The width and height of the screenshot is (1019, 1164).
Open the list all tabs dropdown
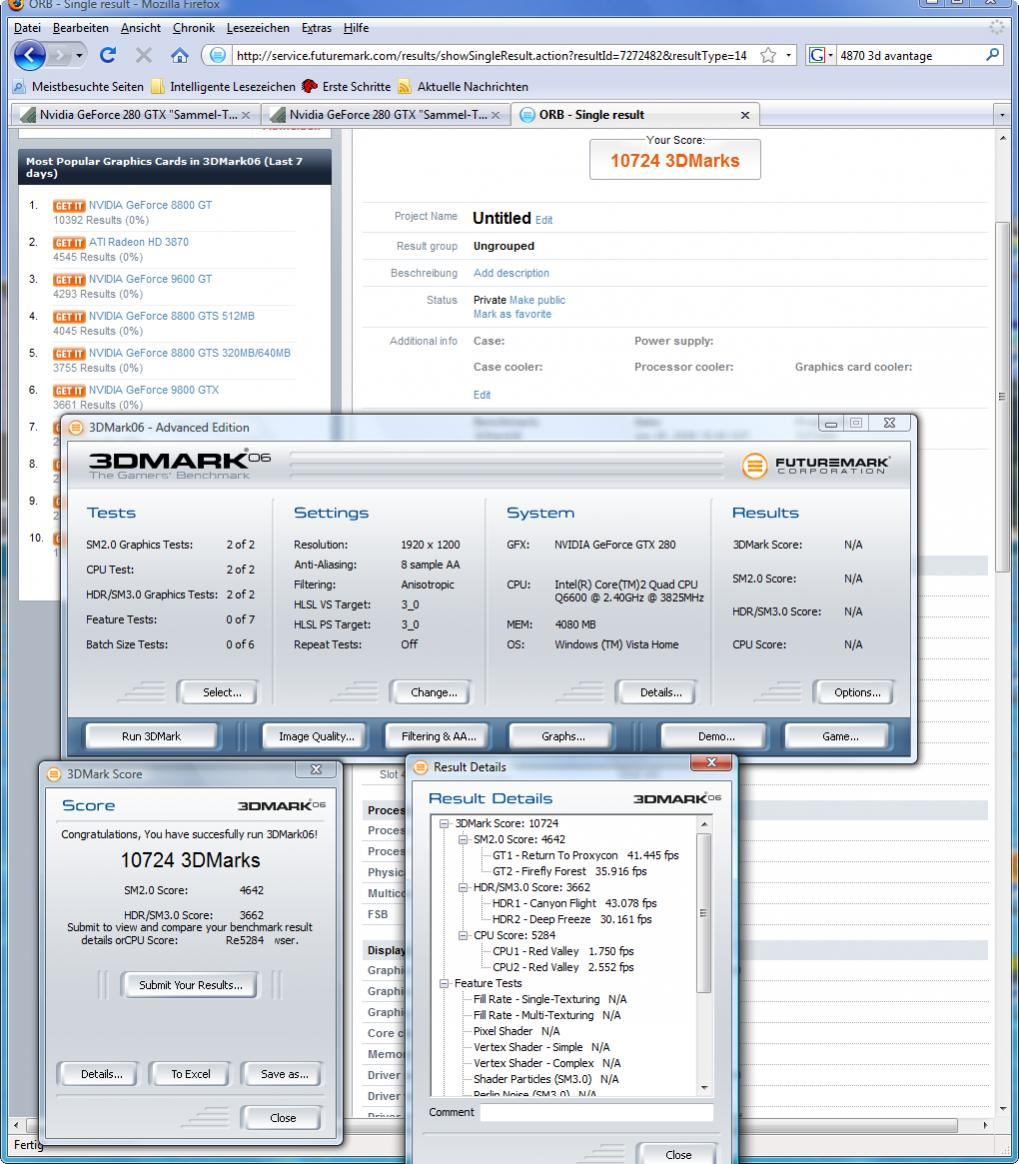tap(1002, 115)
